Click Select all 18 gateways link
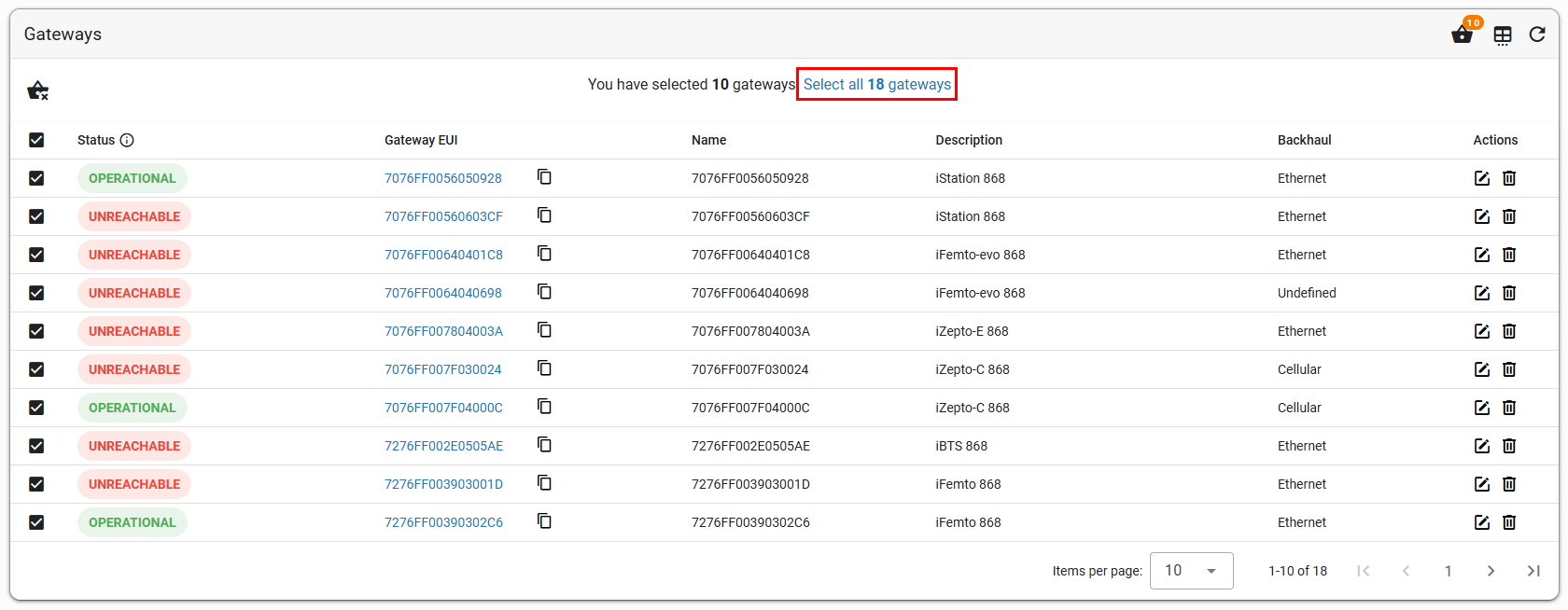The width and height of the screenshot is (1568, 610). (x=877, y=84)
